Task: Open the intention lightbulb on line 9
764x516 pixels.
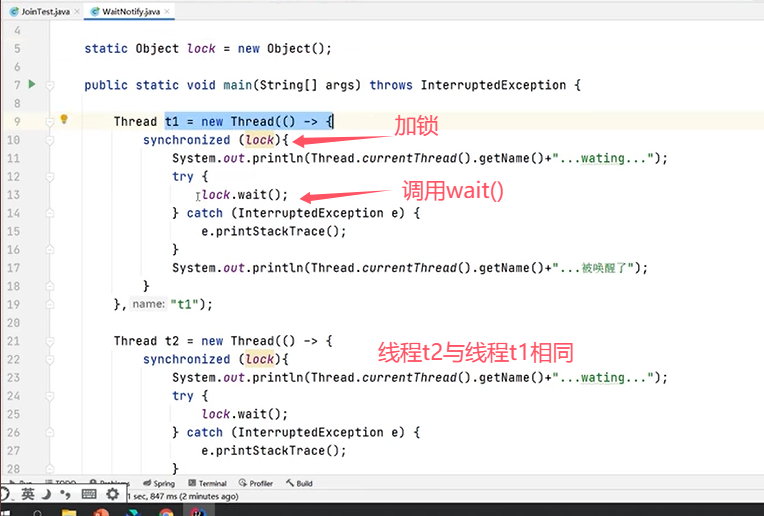Action: [64, 119]
